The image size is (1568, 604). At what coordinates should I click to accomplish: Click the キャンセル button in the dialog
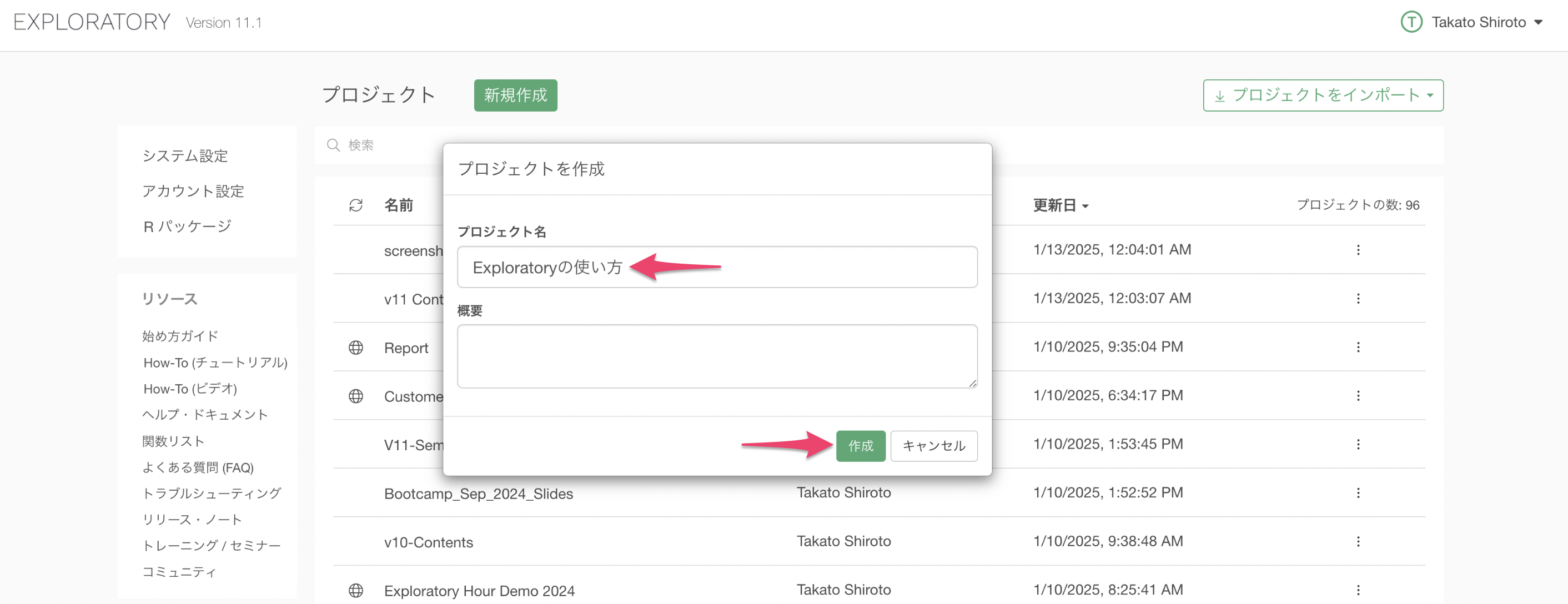pyautogui.click(x=934, y=446)
